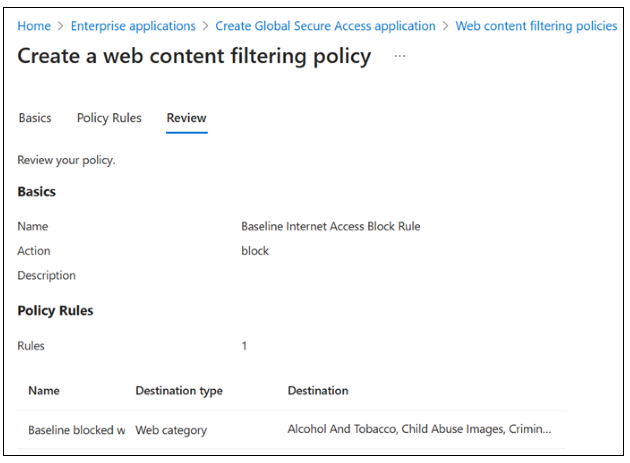Click the Rules count value 1

(x=244, y=346)
